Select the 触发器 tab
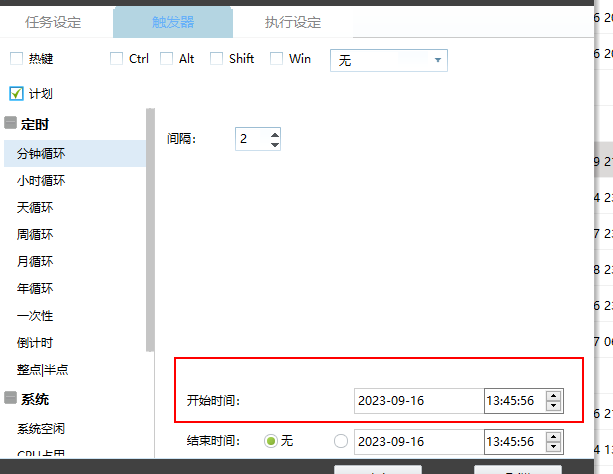Viewport: 613px width, 474px height. pyautogui.click(x=172, y=22)
